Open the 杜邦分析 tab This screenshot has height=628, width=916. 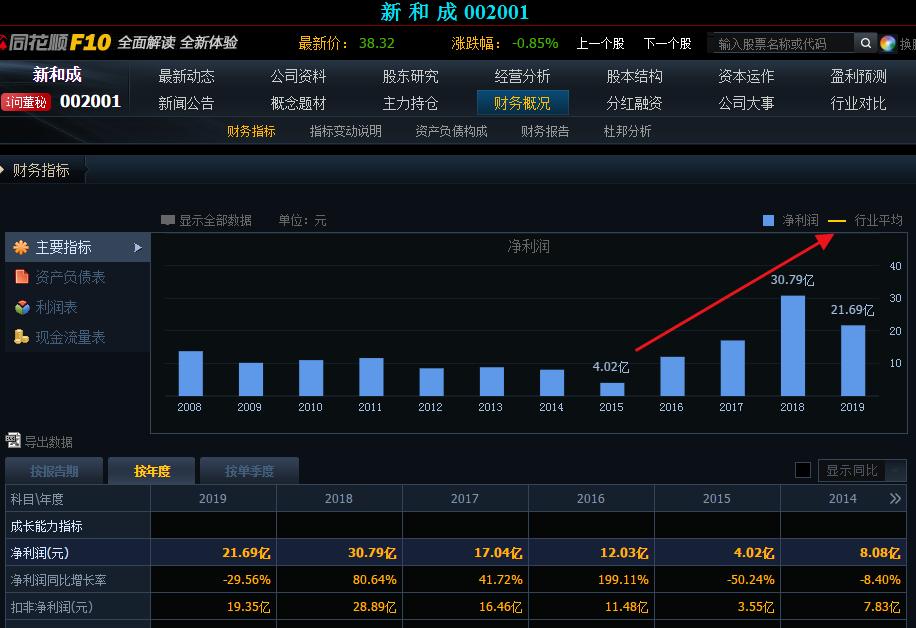click(x=627, y=130)
